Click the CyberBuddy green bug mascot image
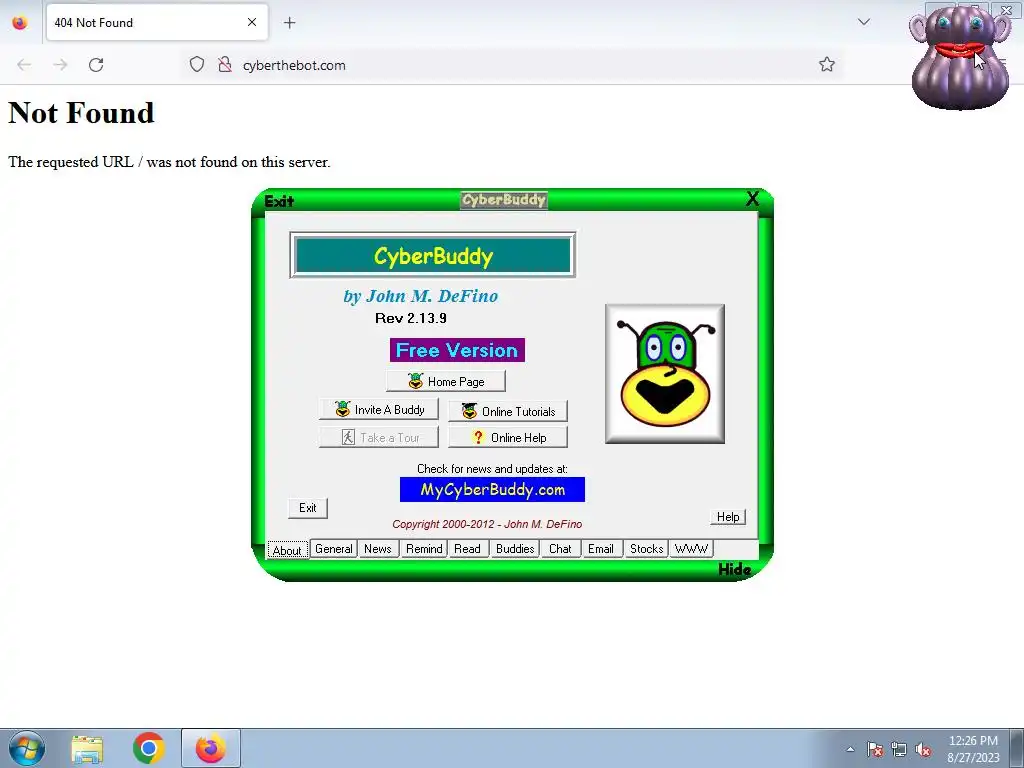 pos(665,374)
